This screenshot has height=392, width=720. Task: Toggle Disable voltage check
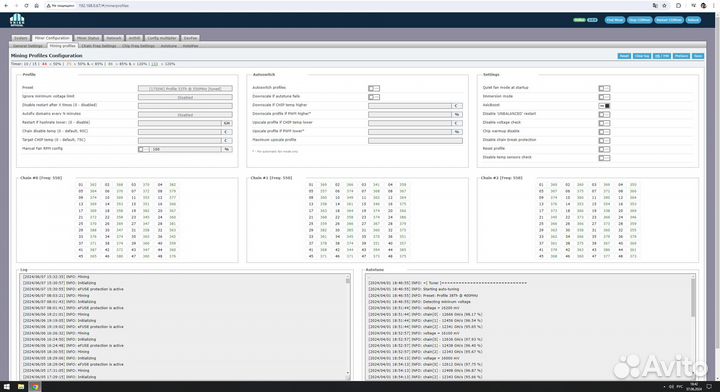604,123
